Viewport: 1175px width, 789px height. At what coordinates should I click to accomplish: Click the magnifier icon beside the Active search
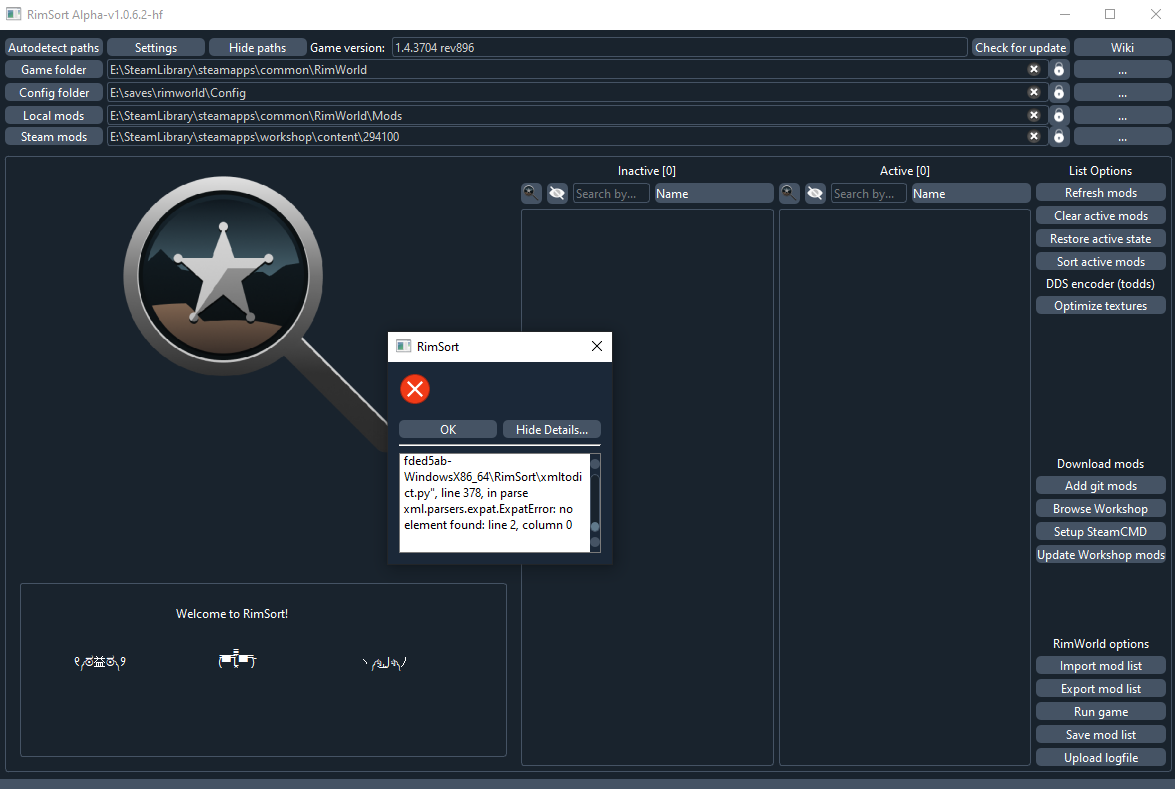tap(789, 192)
